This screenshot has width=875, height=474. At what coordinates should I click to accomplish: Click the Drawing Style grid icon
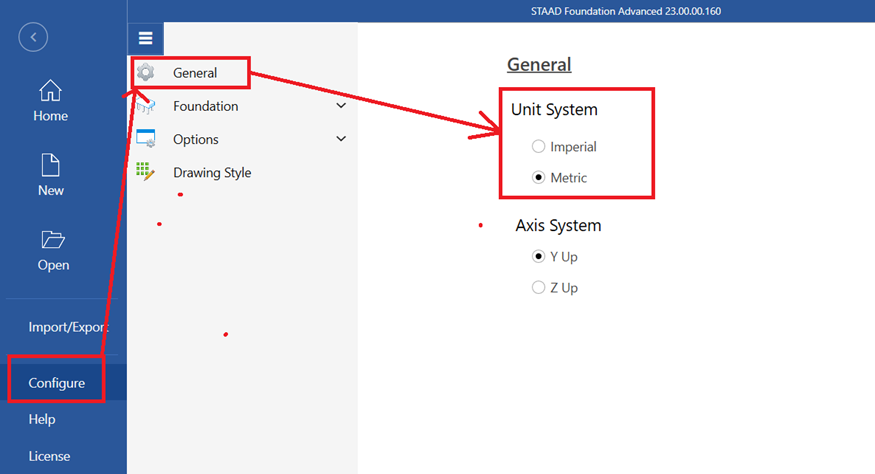pos(146,172)
